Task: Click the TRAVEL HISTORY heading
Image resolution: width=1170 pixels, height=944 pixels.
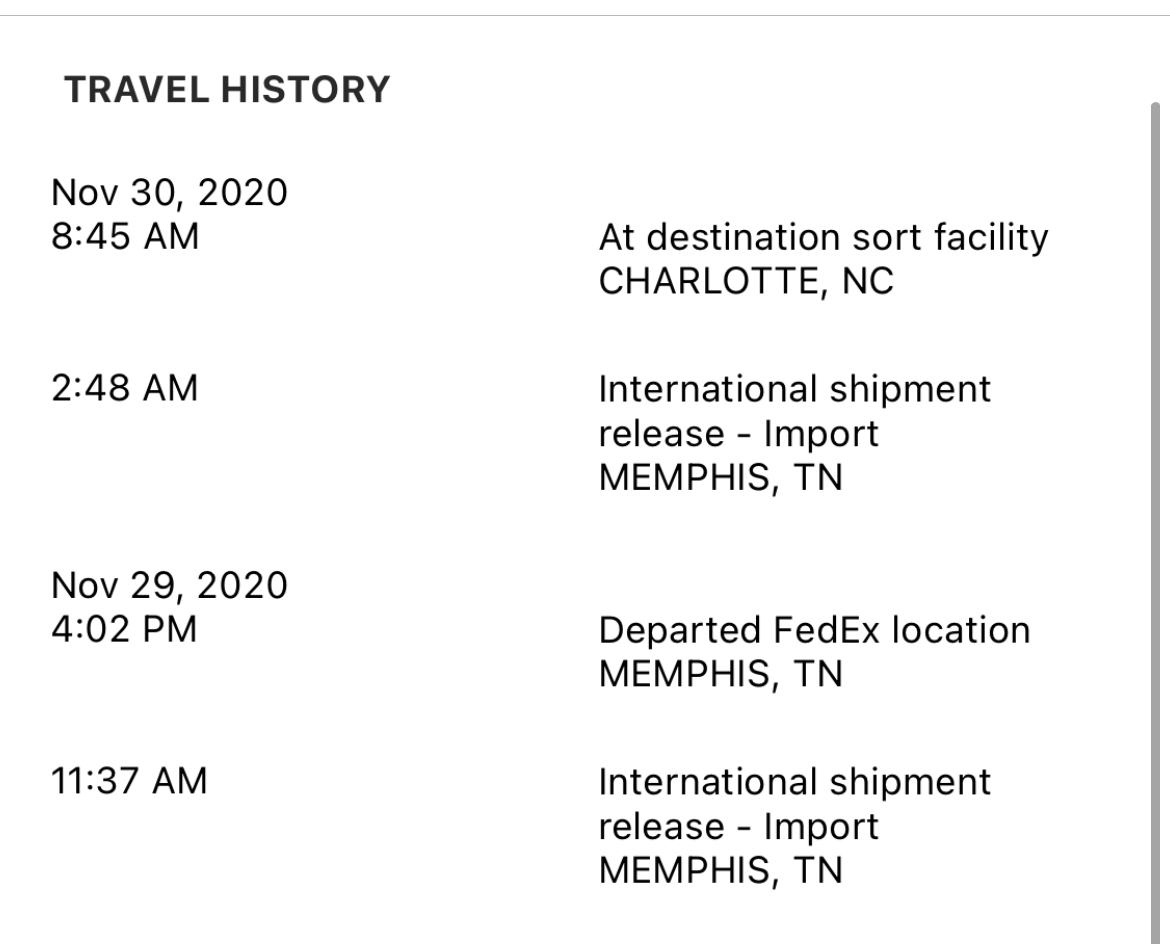Action: click(x=227, y=90)
